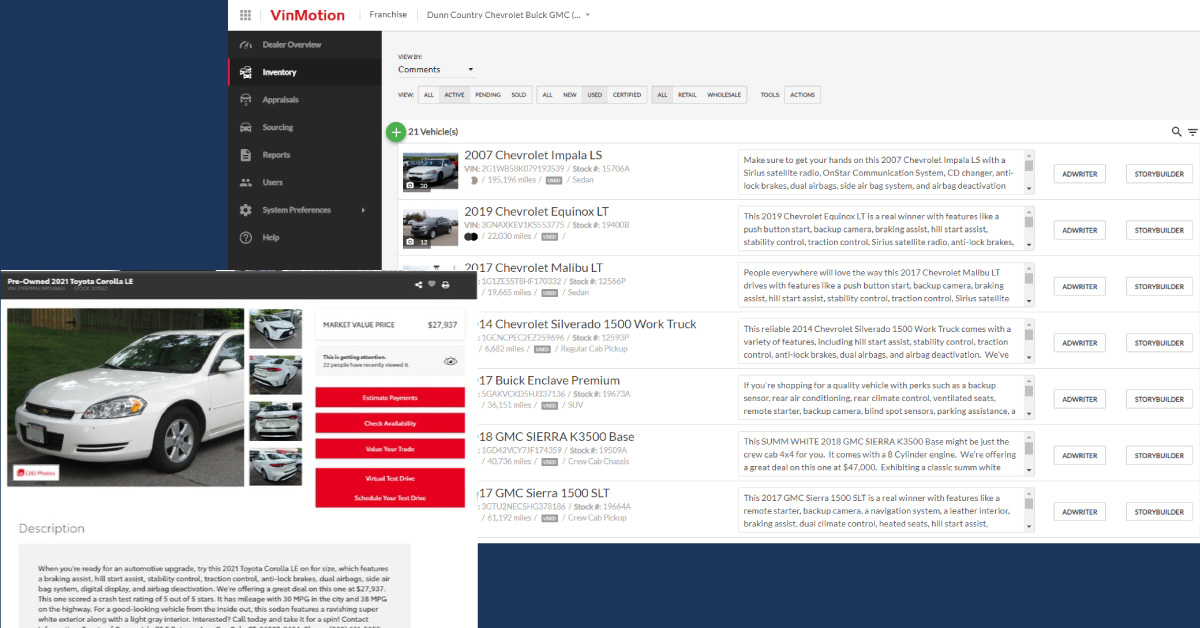1200x628 pixels.
Task: Go to Reports in the sidebar
Action: (x=304, y=155)
